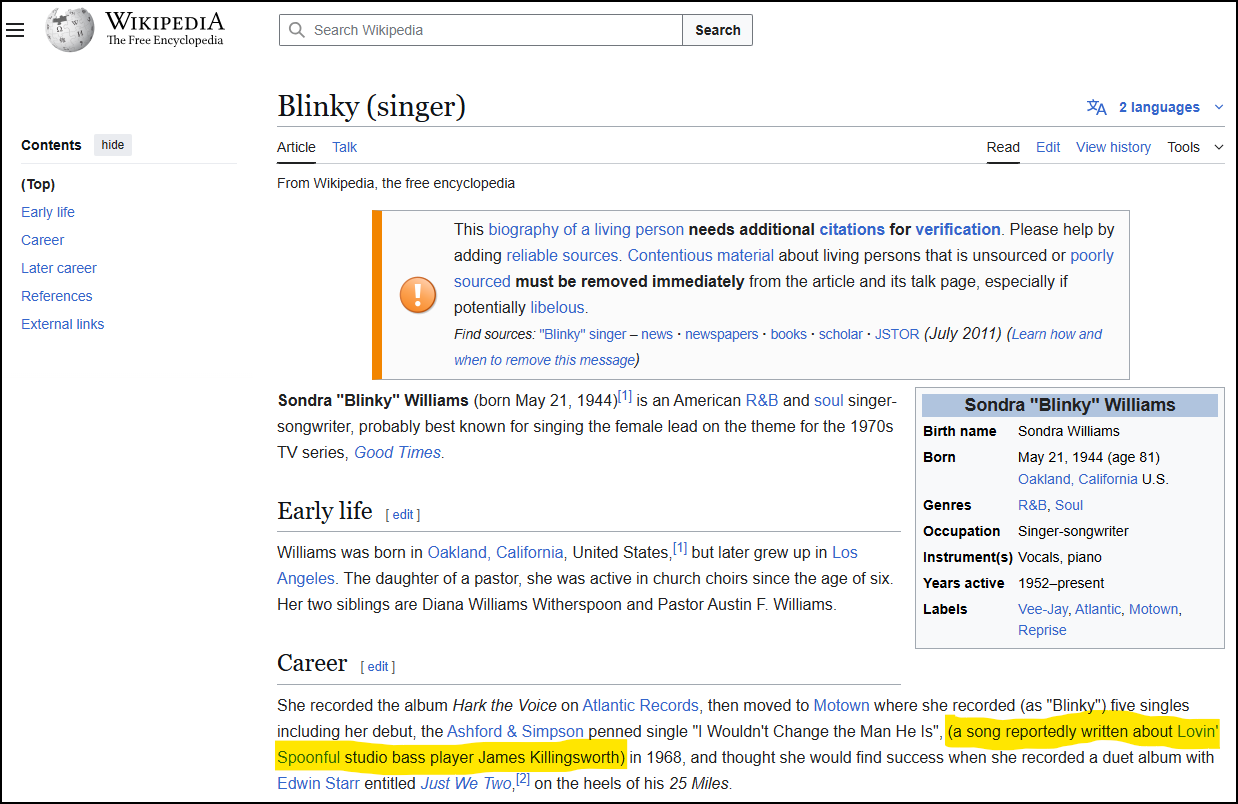This screenshot has width=1238, height=804.
Task: Open the View history tab
Action: coord(1113,147)
